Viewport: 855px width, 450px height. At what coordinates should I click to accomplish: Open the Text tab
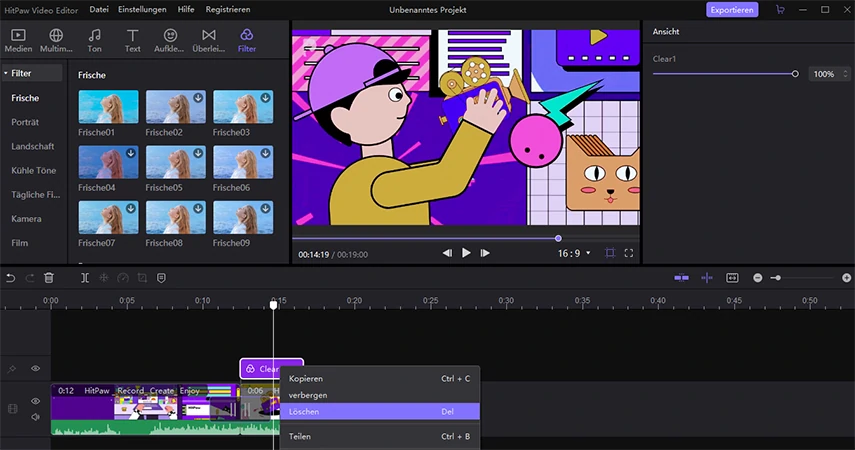[x=132, y=41]
